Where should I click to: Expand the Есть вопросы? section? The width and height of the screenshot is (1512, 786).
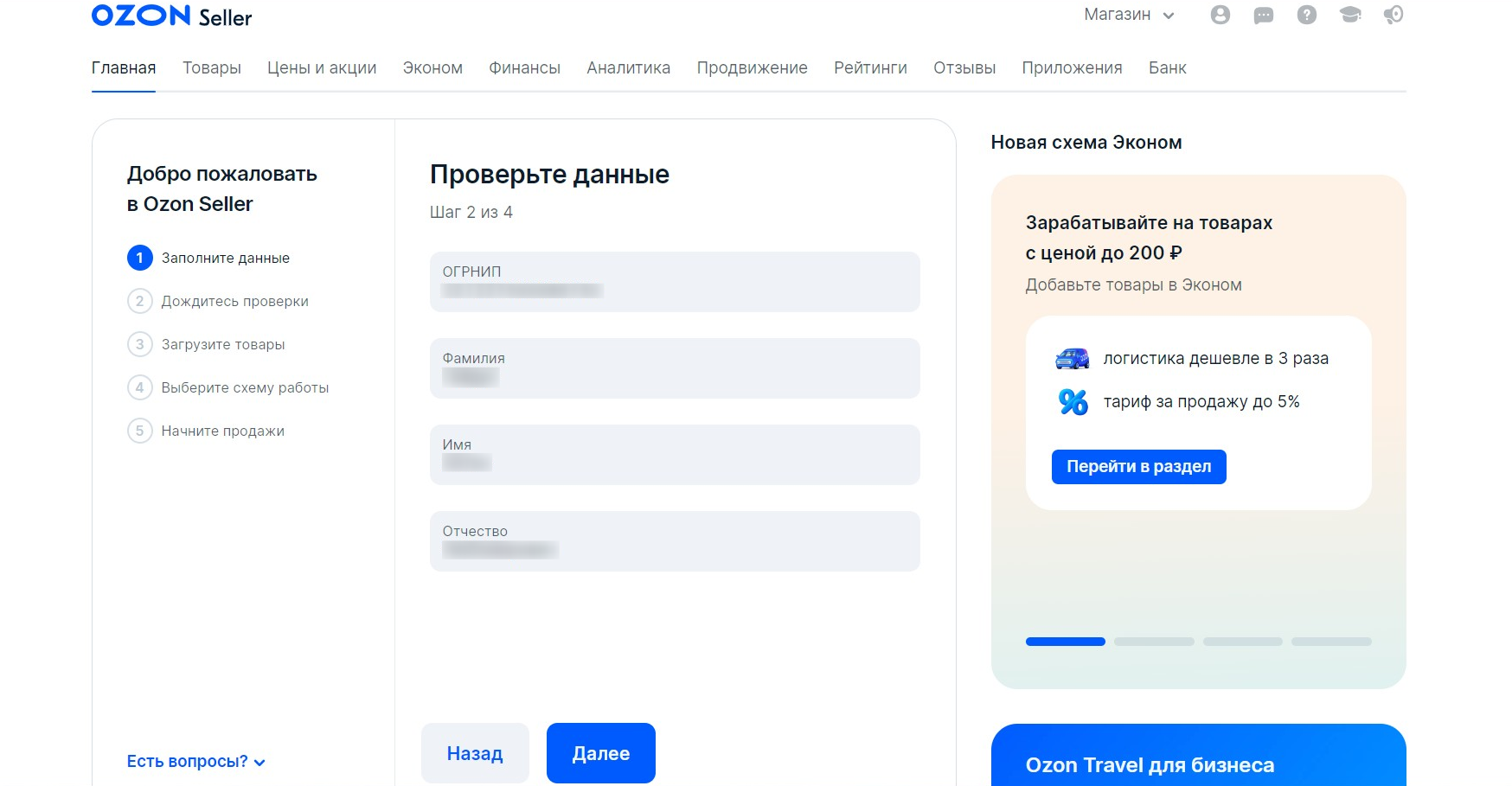195,762
